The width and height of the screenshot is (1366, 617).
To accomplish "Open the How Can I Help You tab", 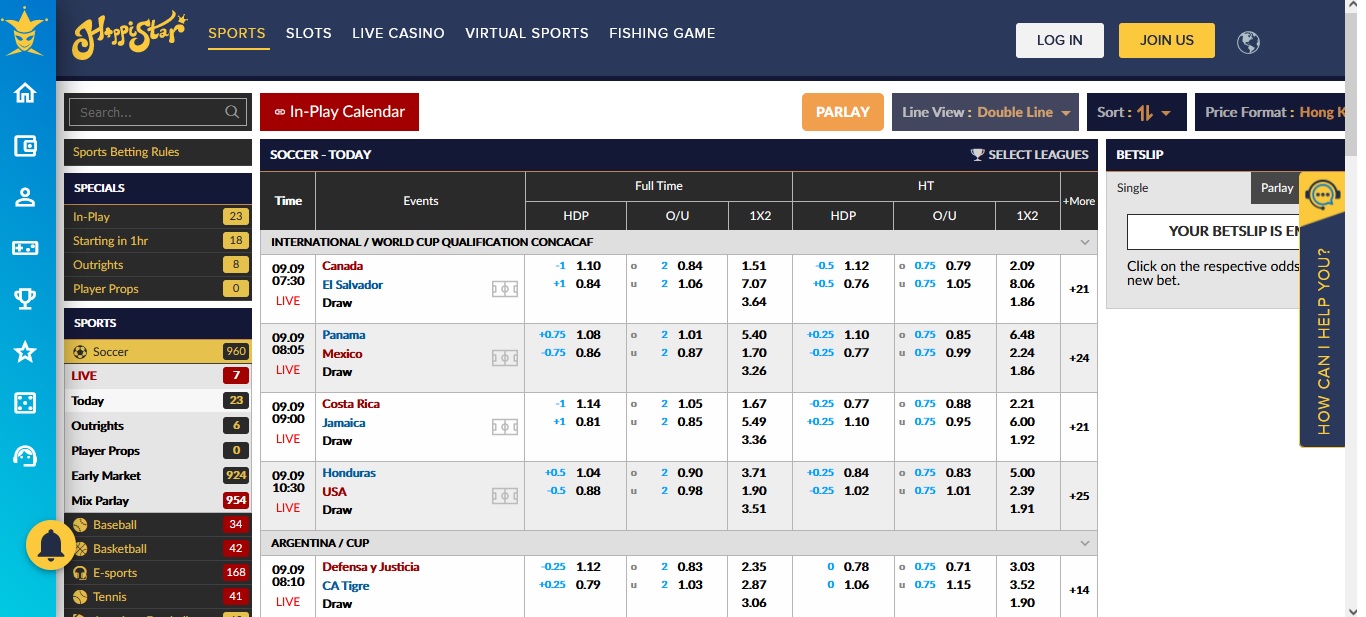I will (x=1322, y=310).
